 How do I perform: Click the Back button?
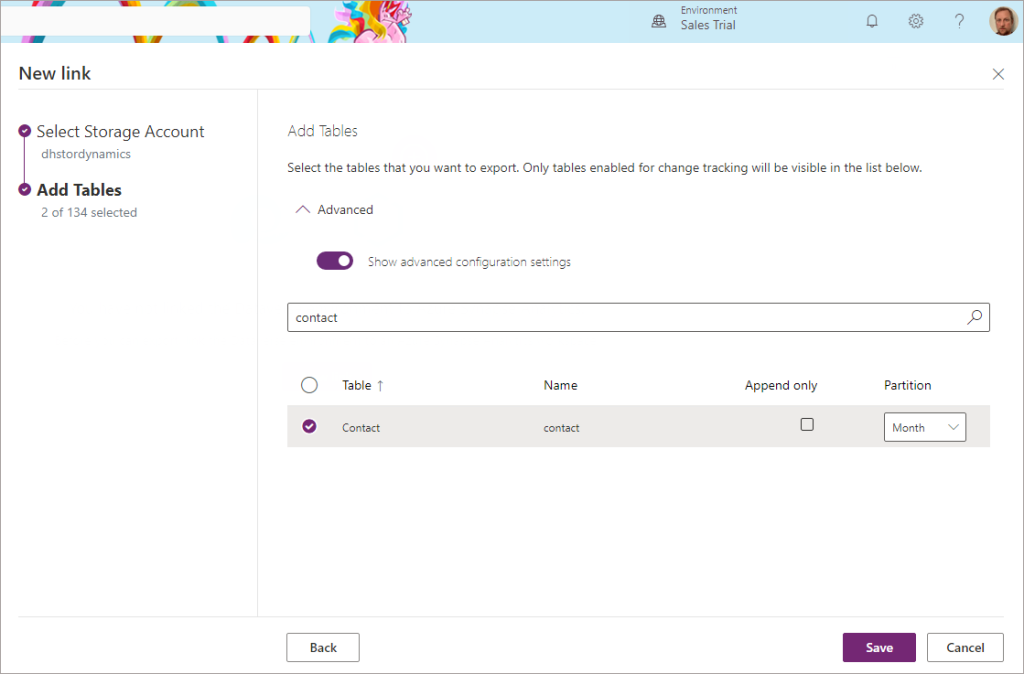(323, 647)
